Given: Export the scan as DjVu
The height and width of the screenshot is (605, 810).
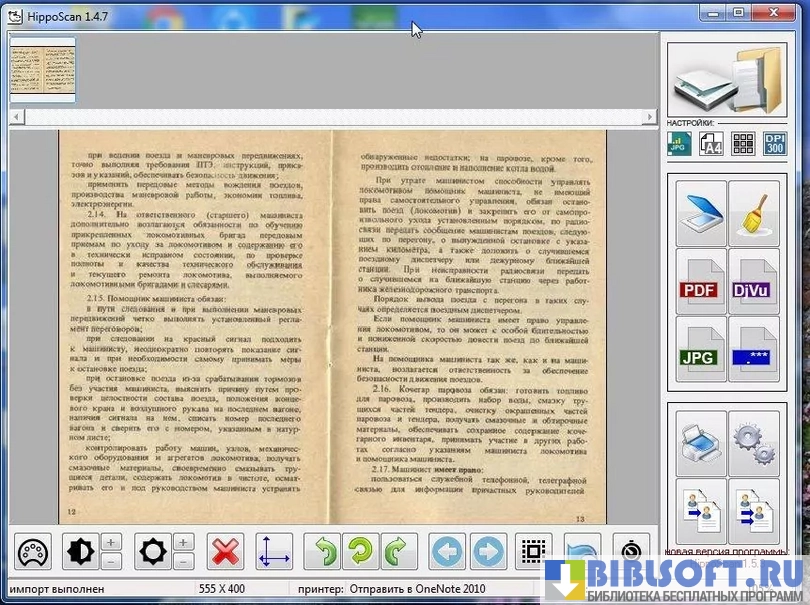Looking at the screenshot, I should (753, 282).
